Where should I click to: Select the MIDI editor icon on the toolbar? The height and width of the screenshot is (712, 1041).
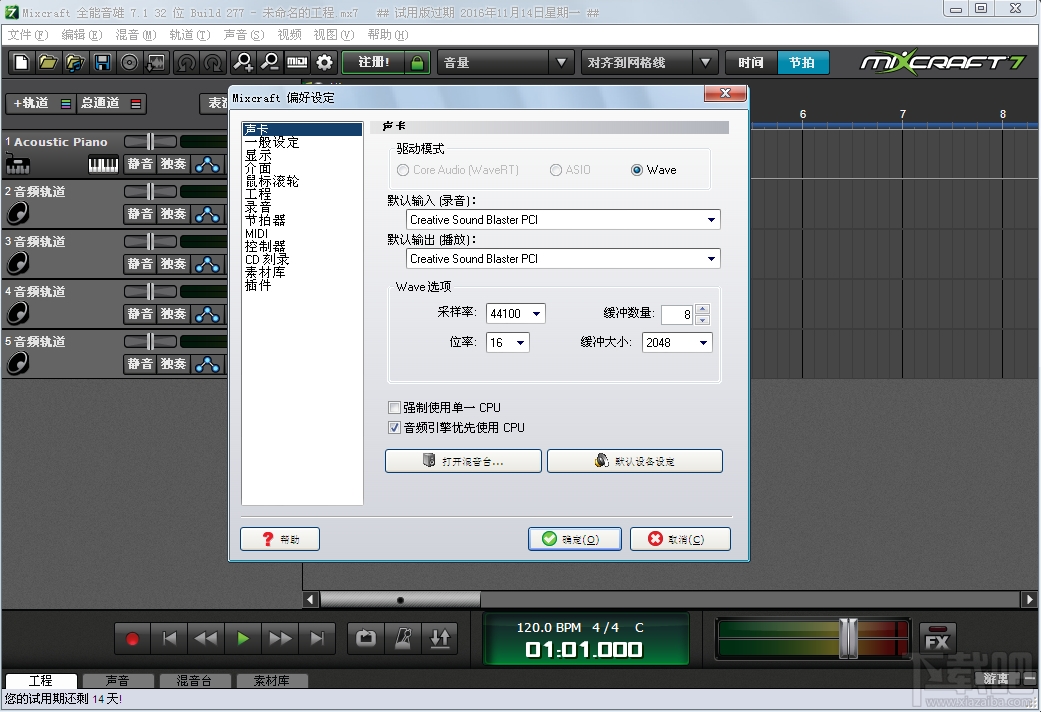pos(297,62)
